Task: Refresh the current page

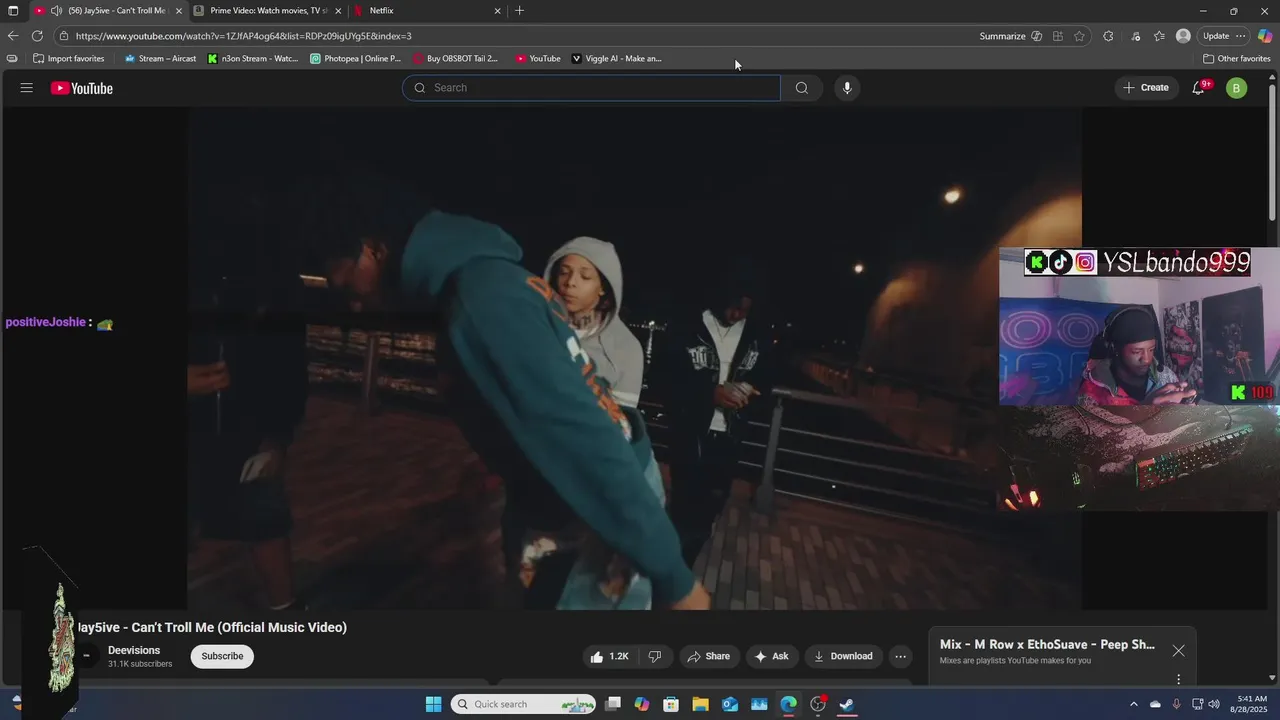Action: [37, 36]
